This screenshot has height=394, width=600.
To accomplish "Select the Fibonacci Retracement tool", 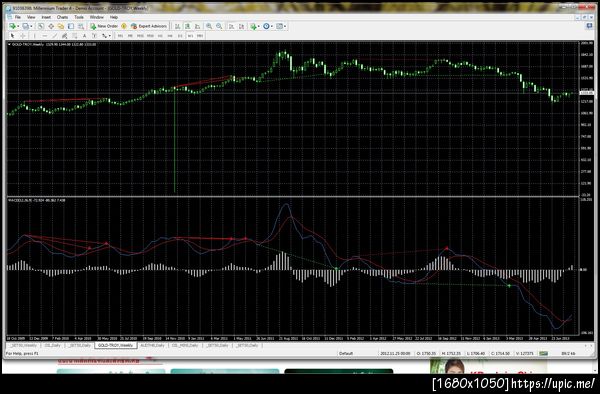I will (x=74, y=36).
